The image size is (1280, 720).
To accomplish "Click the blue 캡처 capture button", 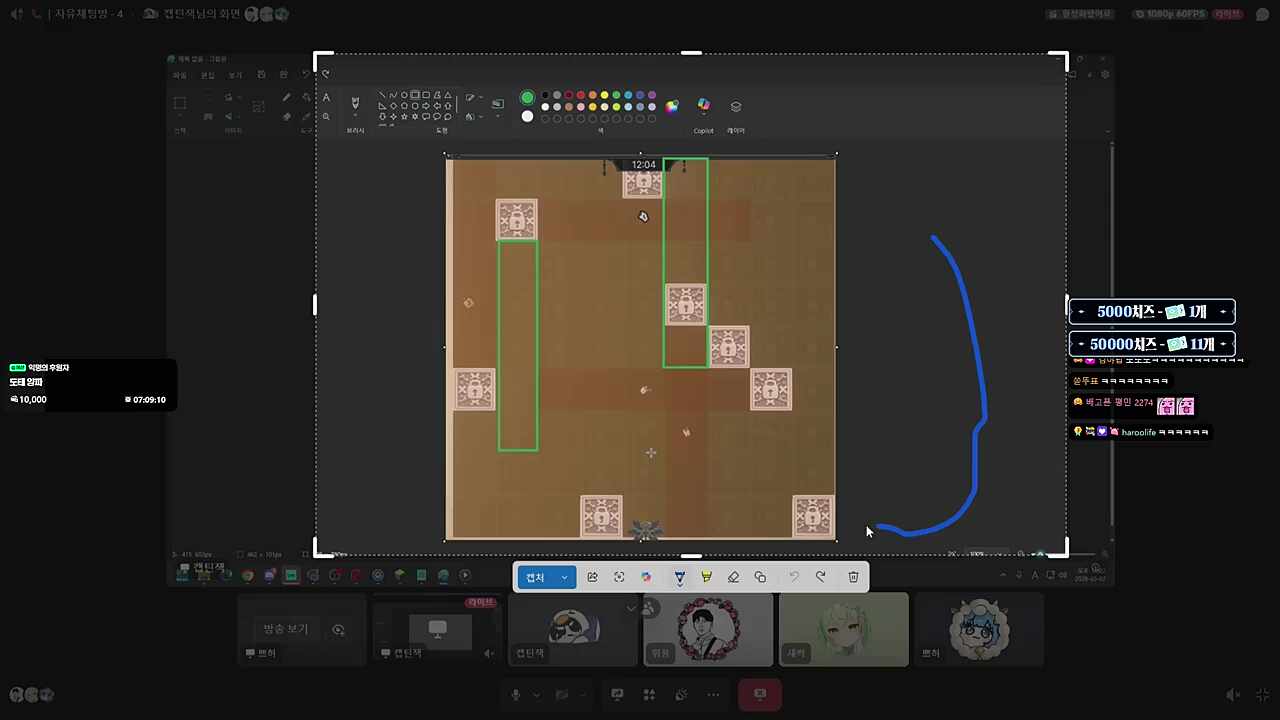I will (x=536, y=577).
